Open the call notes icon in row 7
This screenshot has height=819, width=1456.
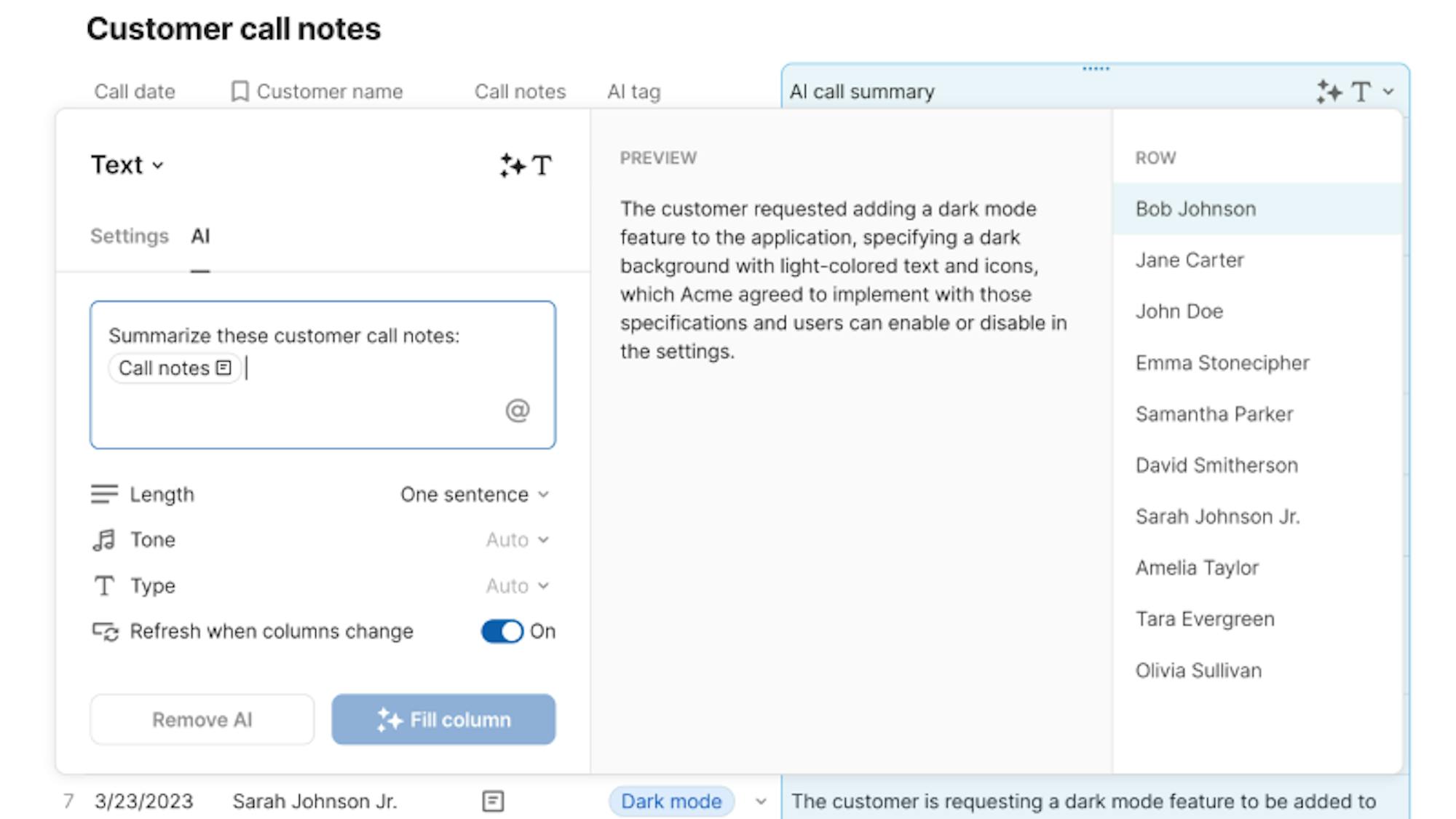pos(493,802)
